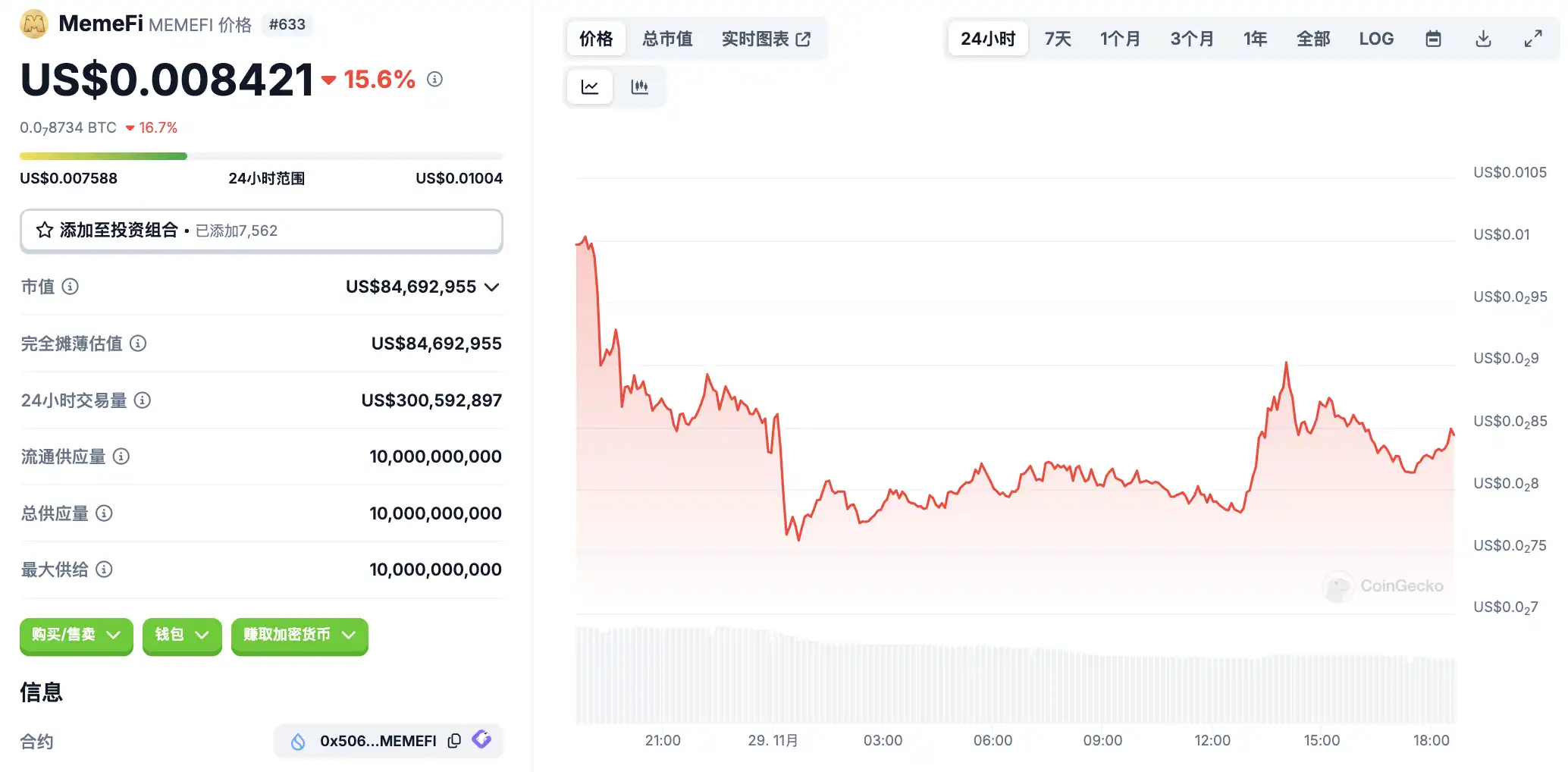The image size is (1568, 772).
Task: Expand chart to fullscreen
Action: pos(1533,39)
